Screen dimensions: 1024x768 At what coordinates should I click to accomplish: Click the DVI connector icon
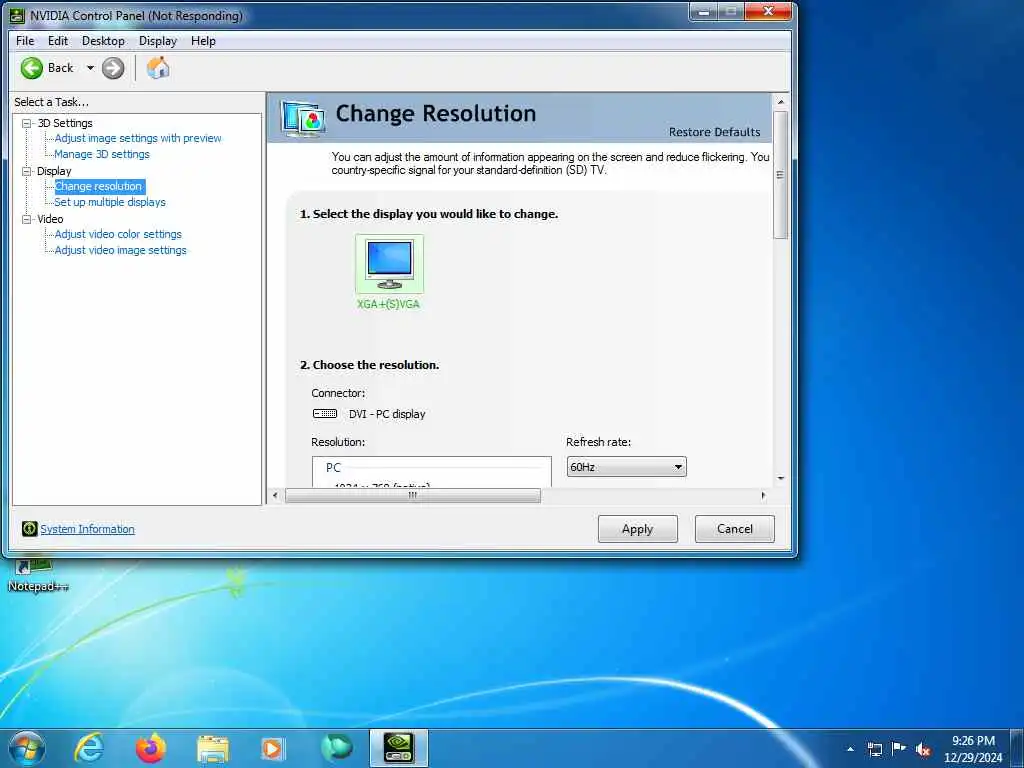pos(325,413)
